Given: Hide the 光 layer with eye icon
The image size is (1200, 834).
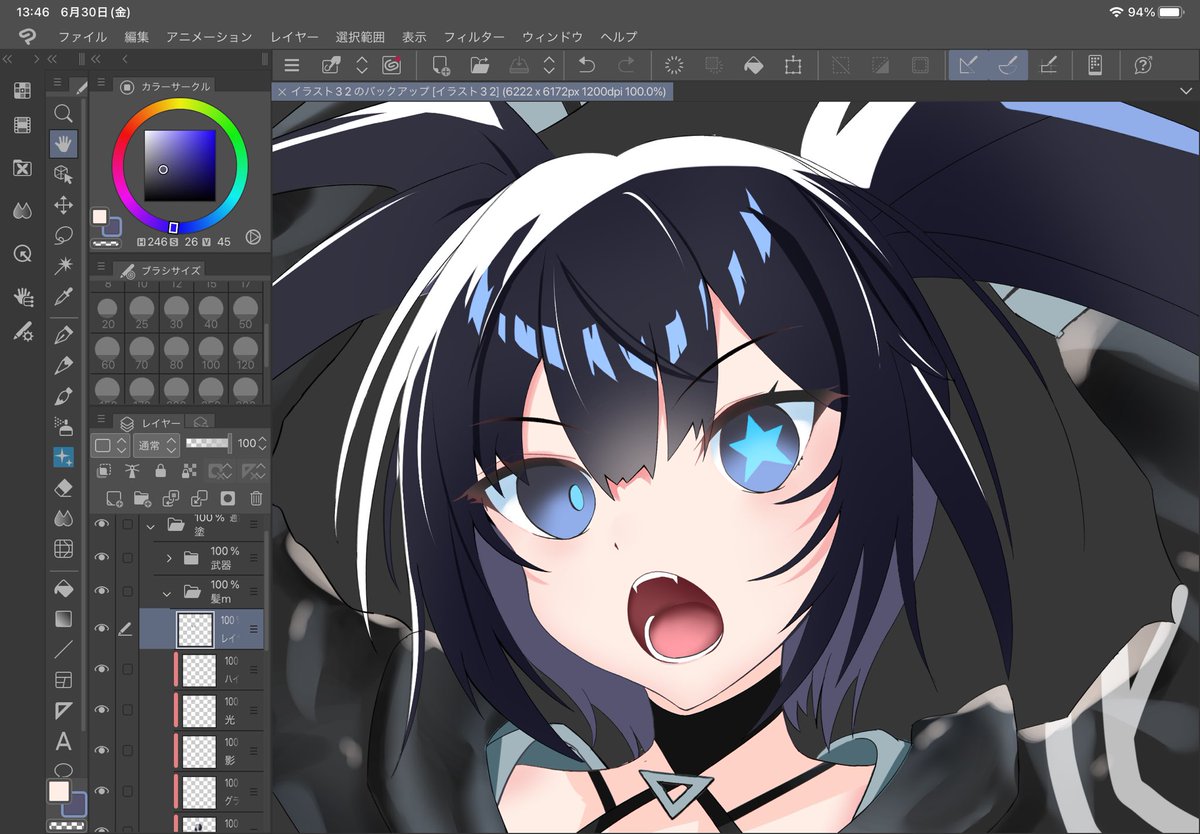Looking at the screenshot, I should click(x=101, y=709).
